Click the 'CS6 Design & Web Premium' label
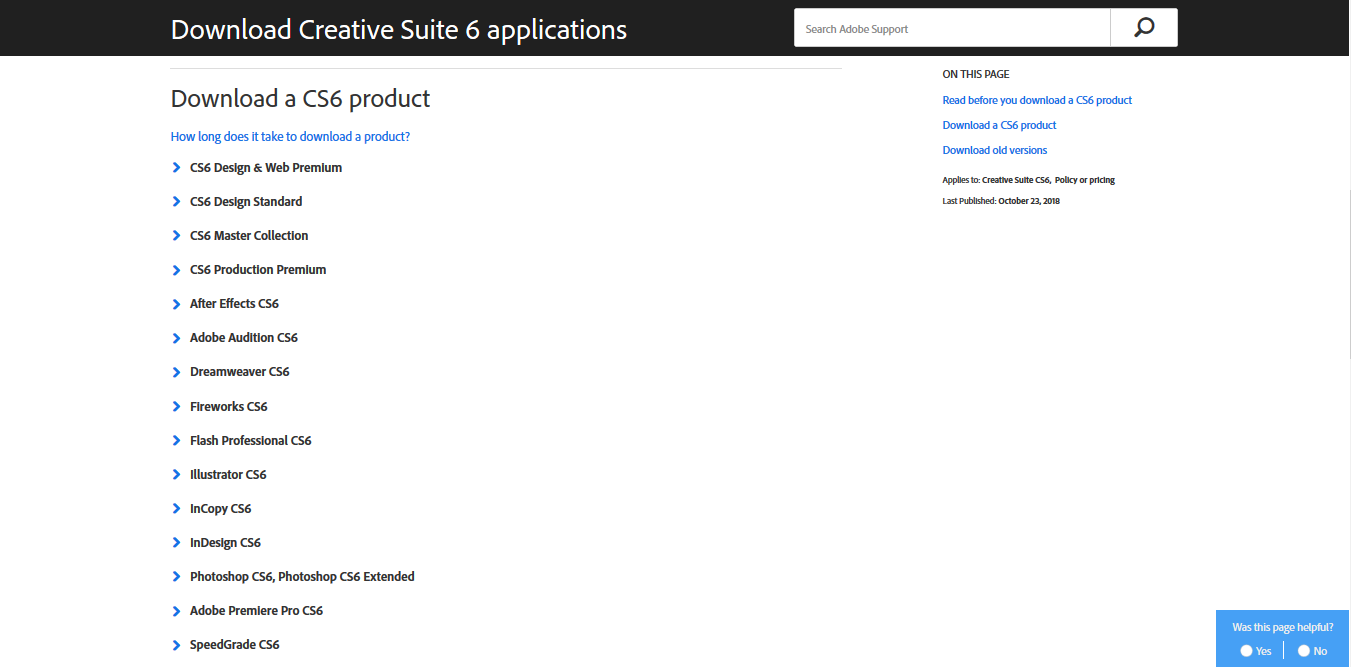The image size is (1351, 667). coord(266,168)
